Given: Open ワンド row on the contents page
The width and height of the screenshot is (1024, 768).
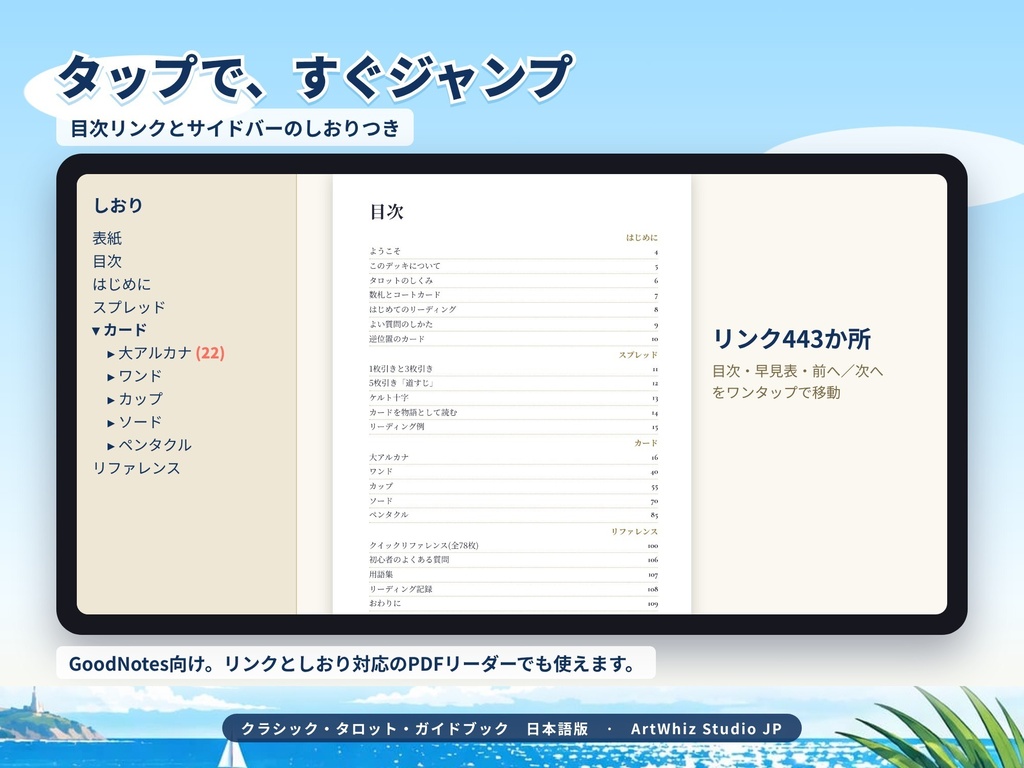Looking at the screenshot, I should [x=513, y=472].
